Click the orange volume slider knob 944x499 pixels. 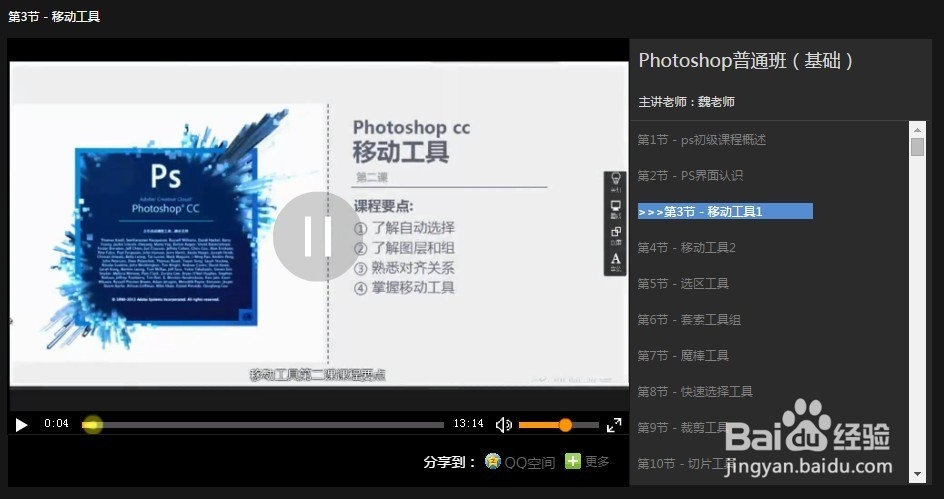click(x=565, y=425)
